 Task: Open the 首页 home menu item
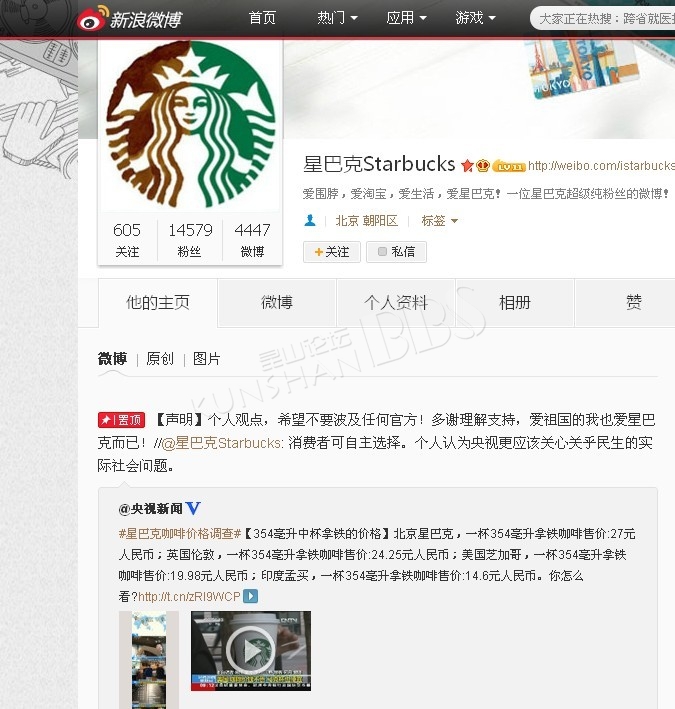pyautogui.click(x=262, y=18)
